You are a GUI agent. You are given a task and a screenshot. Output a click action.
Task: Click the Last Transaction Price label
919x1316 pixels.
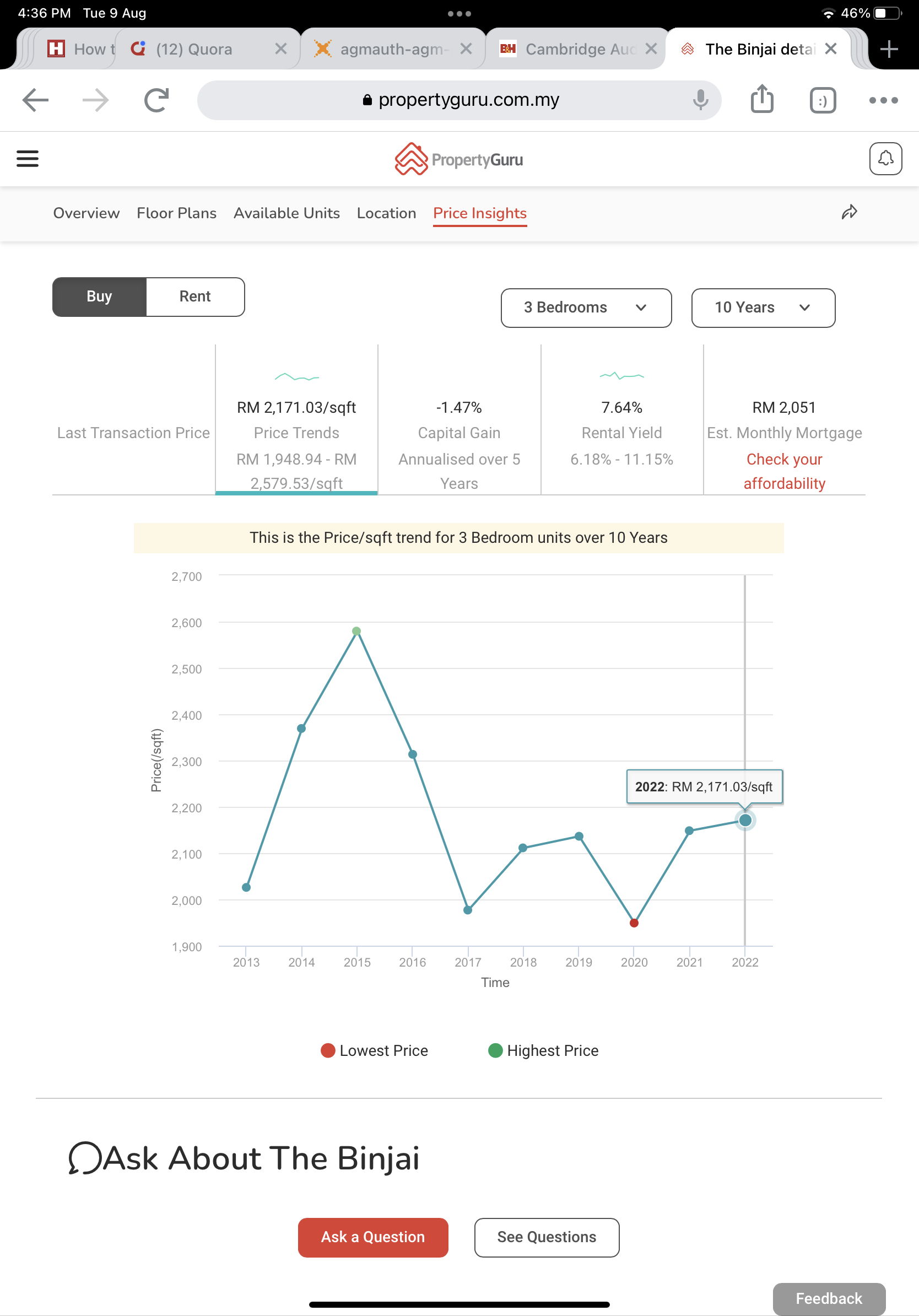[x=133, y=433]
